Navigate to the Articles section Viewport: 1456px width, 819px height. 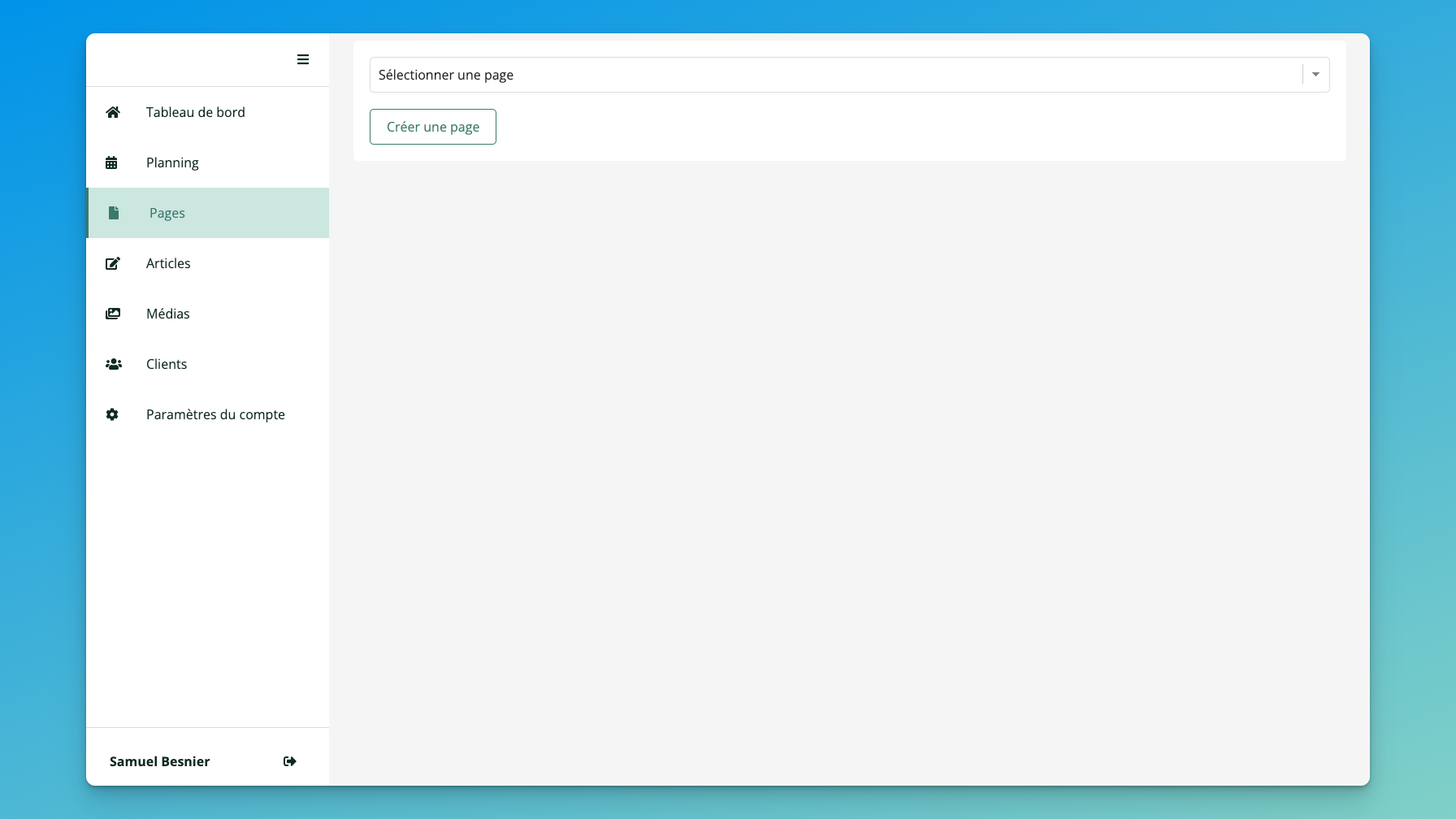click(168, 263)
